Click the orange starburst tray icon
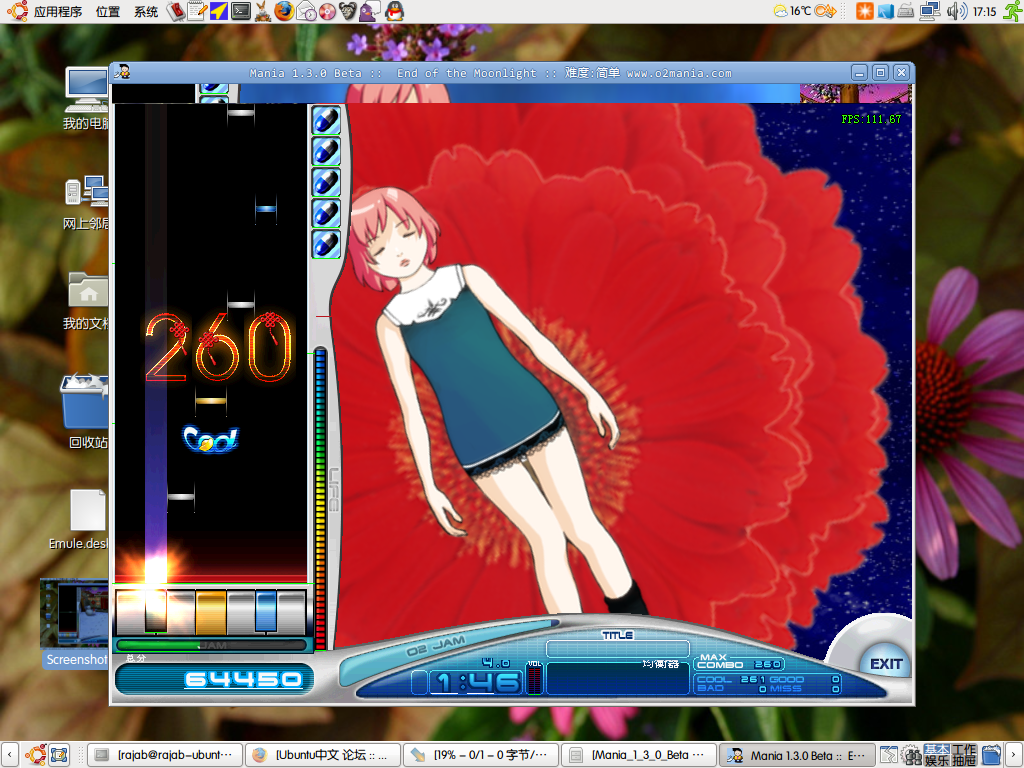Image resolution: width=1024 pixels, height=768 pixels. pyautogui.click(x=865, y=11)
